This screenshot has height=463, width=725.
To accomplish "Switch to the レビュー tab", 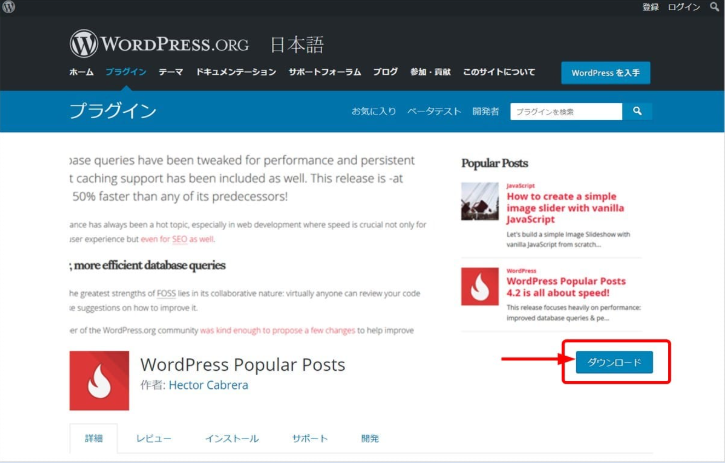I will click(x=154, y=438).
